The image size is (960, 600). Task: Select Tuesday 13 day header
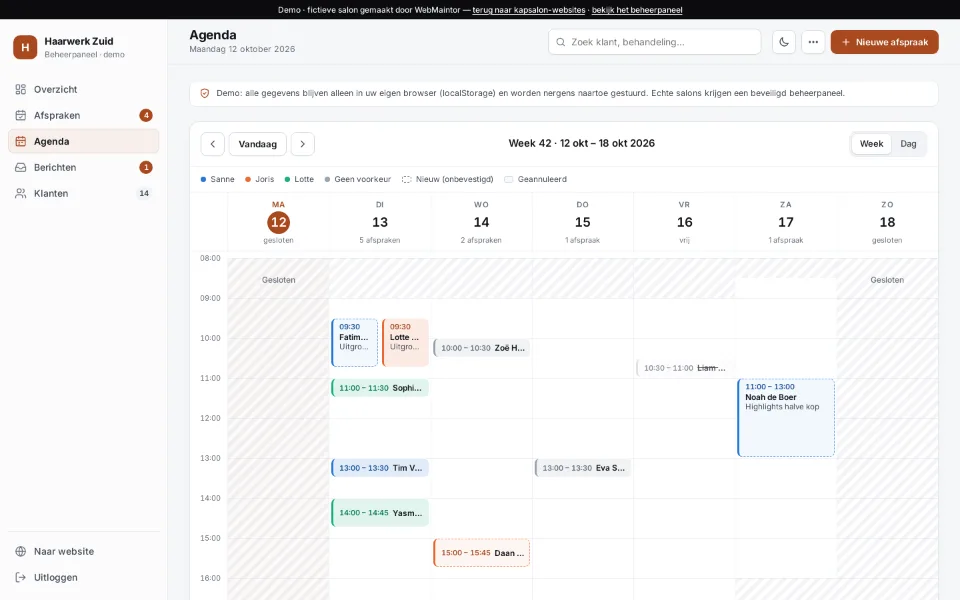point(380,222)
